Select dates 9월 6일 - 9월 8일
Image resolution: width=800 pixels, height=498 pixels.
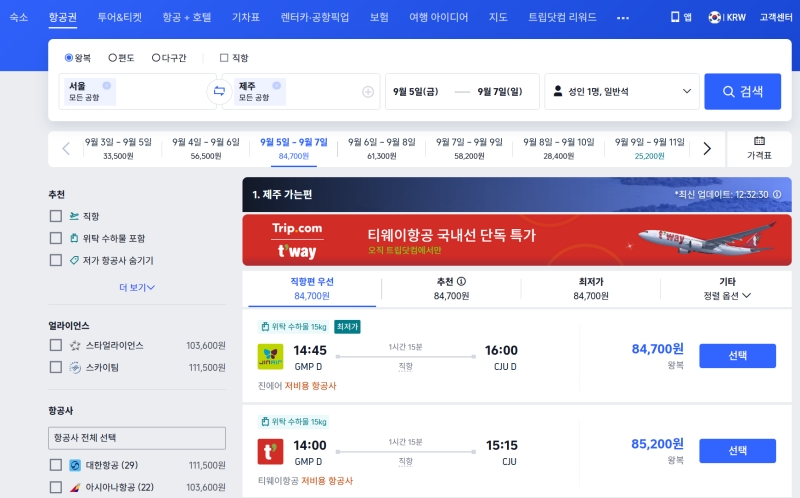coord(382,148)
